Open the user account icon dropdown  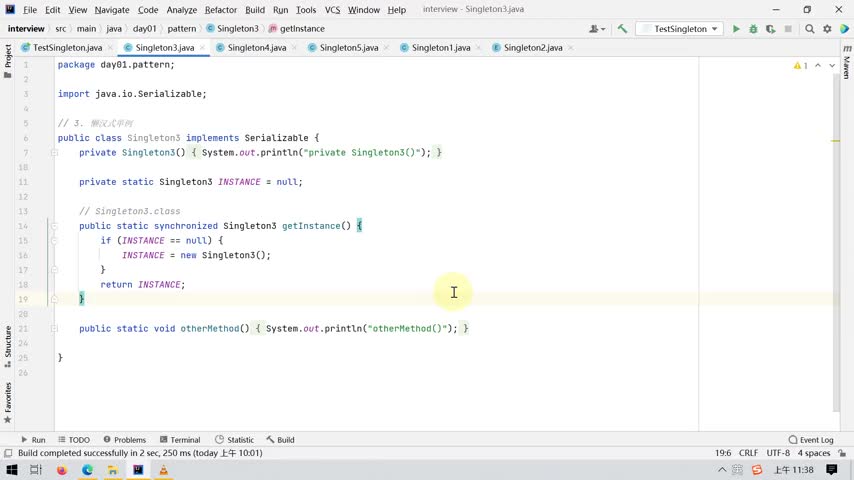(x=597, y=29)
